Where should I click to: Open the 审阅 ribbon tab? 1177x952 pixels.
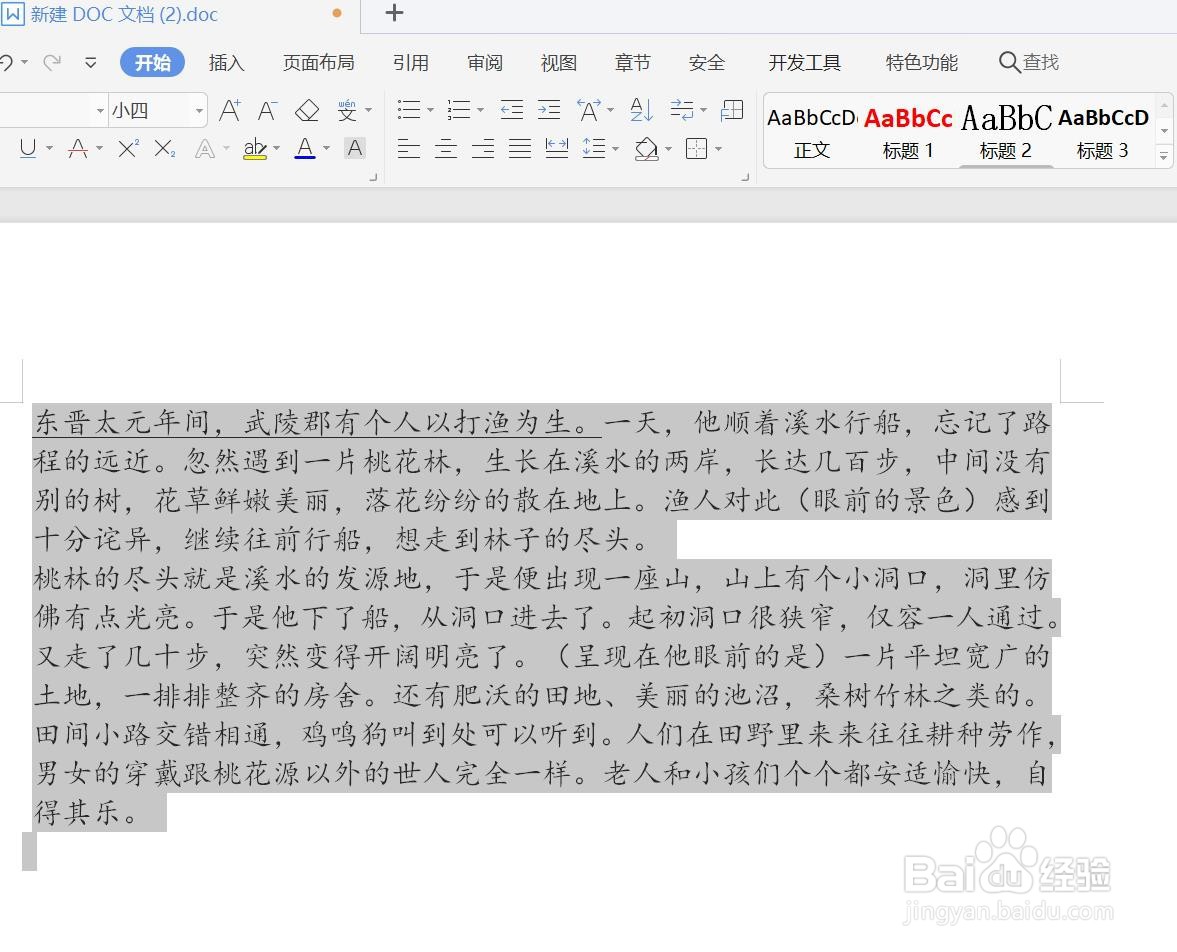484,62
